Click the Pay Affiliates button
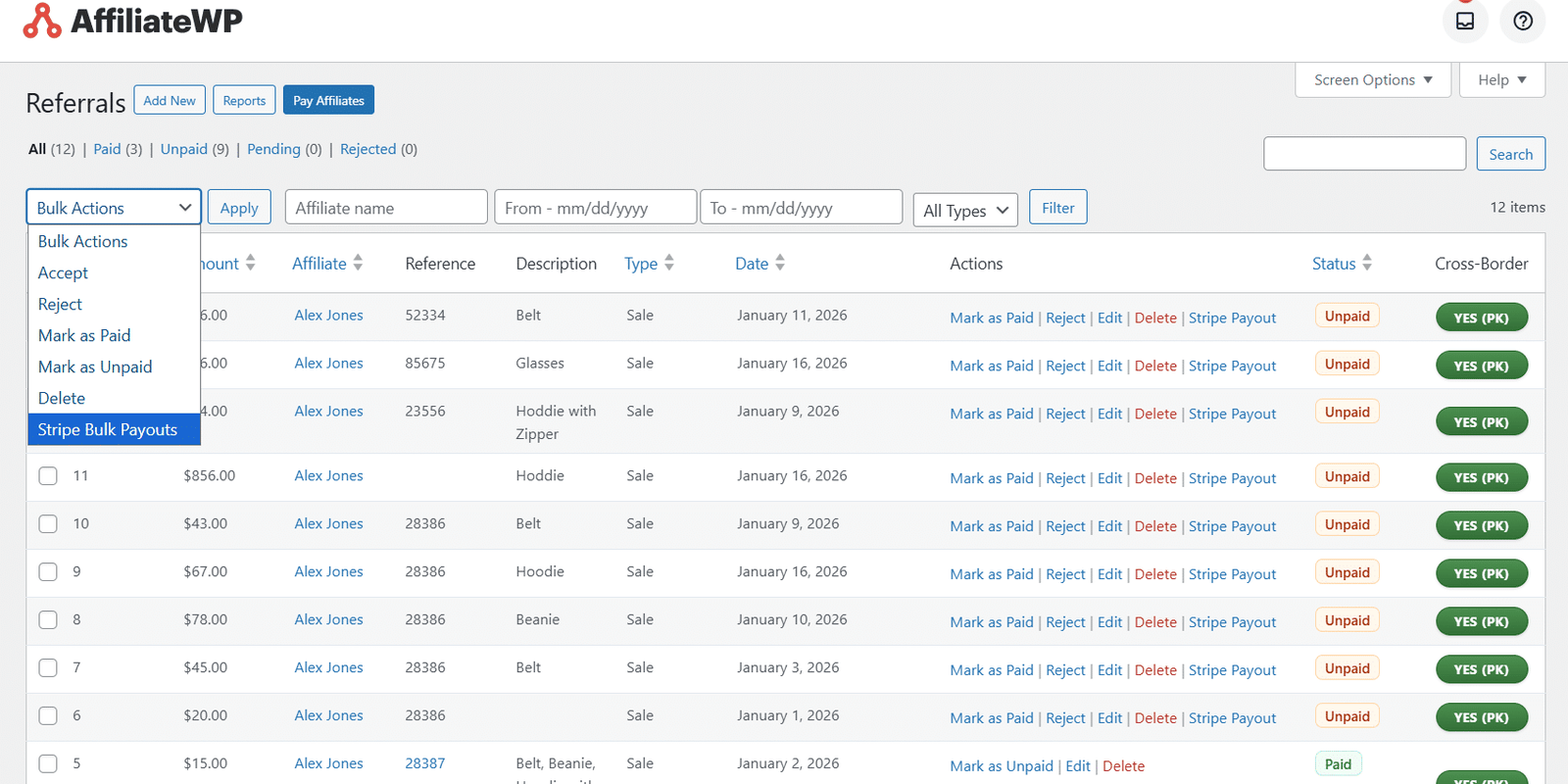1568x784 pixels. [328, 100]
